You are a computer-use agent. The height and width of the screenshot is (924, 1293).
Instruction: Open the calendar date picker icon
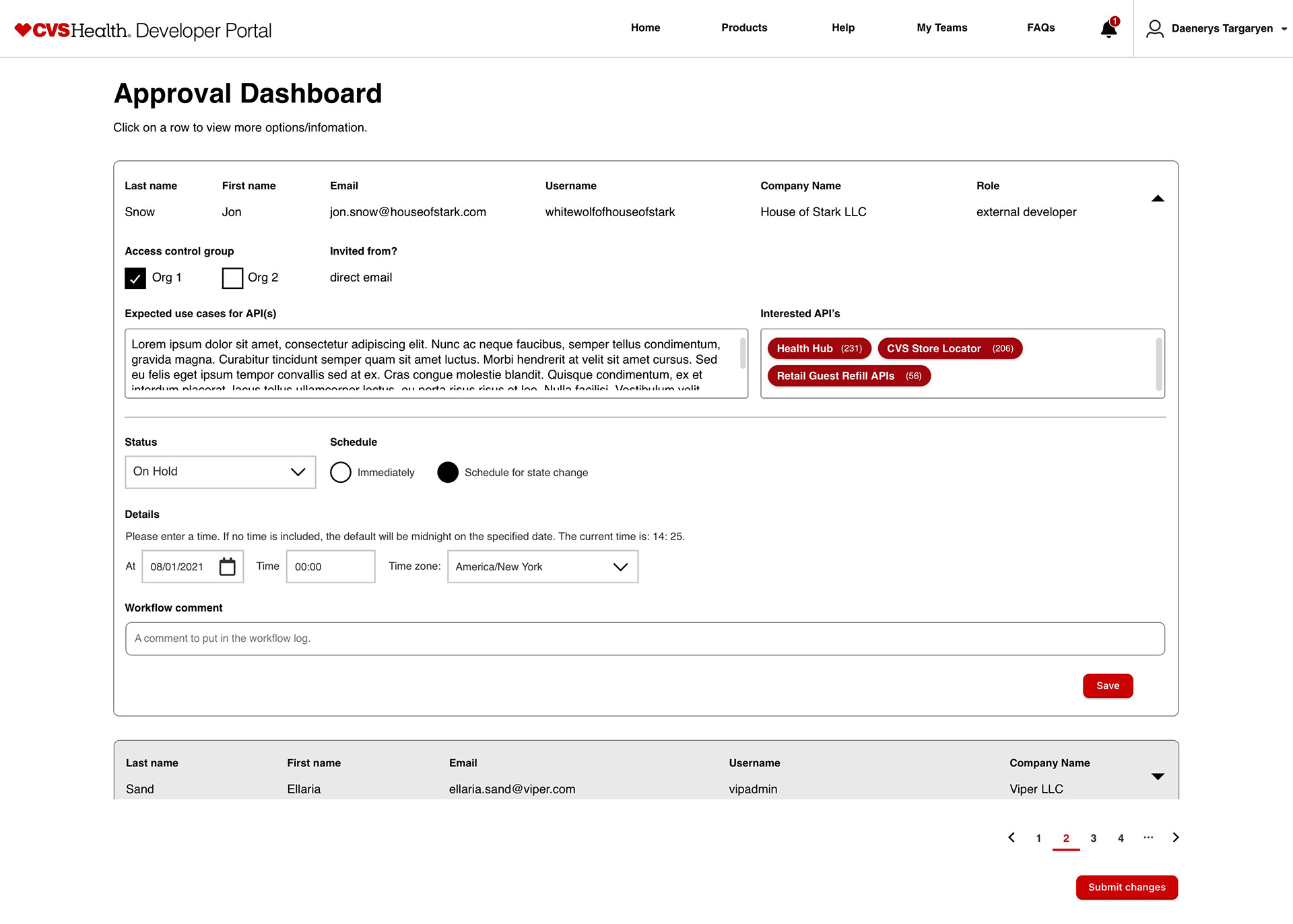click(228, 566)
